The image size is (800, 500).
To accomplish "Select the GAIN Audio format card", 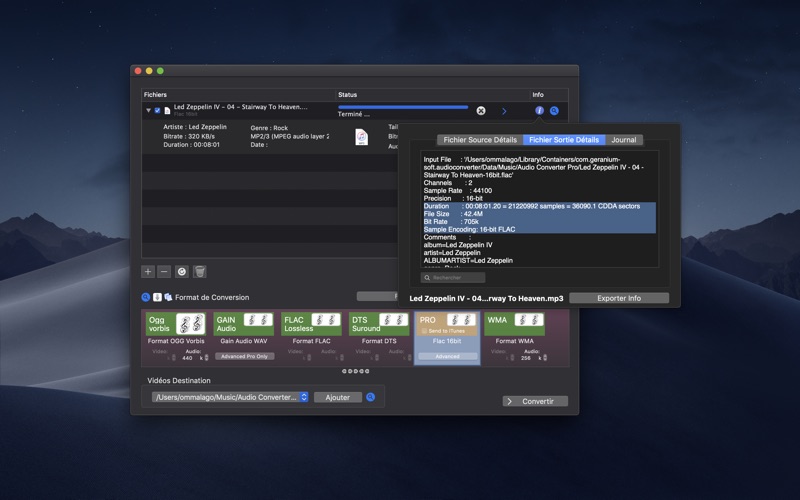I will 243,324.
